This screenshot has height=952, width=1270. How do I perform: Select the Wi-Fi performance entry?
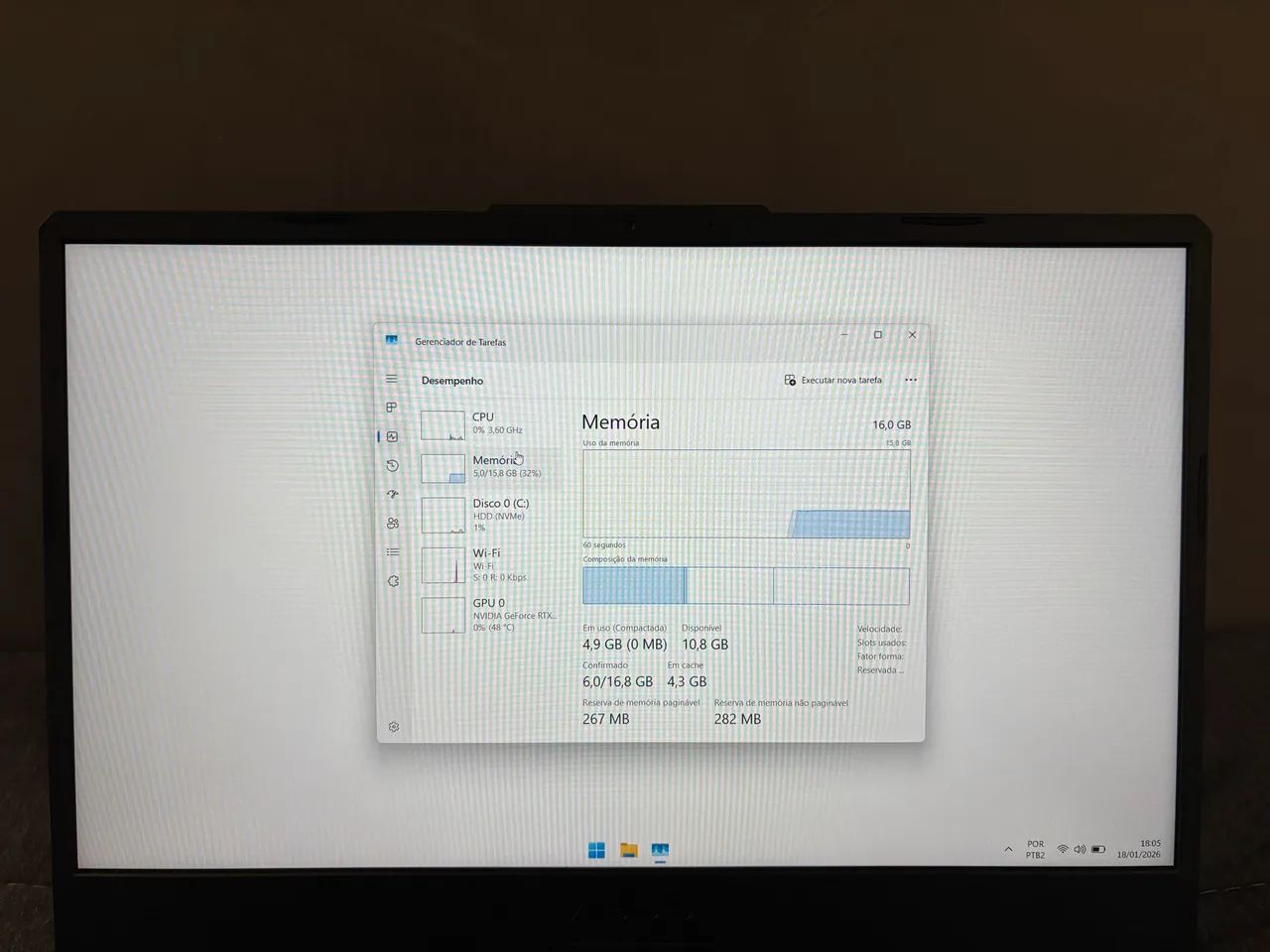[466, 563]
